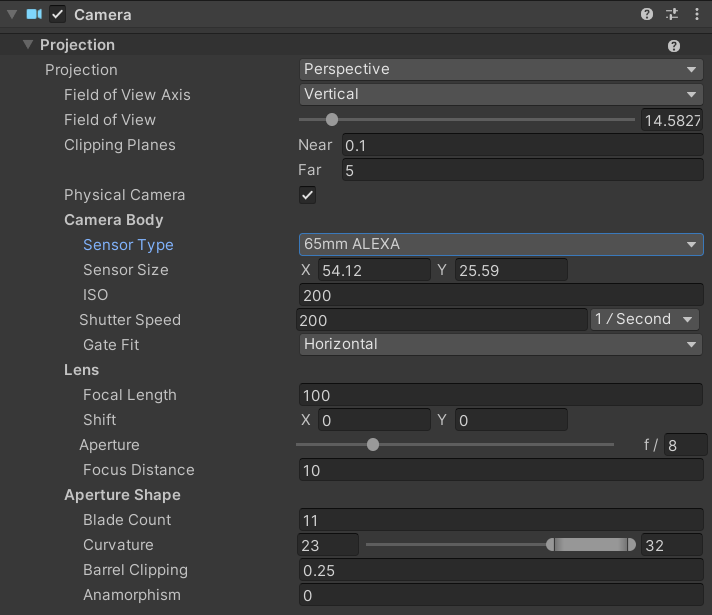Click the Shutter Speed label

coord(130,320)
